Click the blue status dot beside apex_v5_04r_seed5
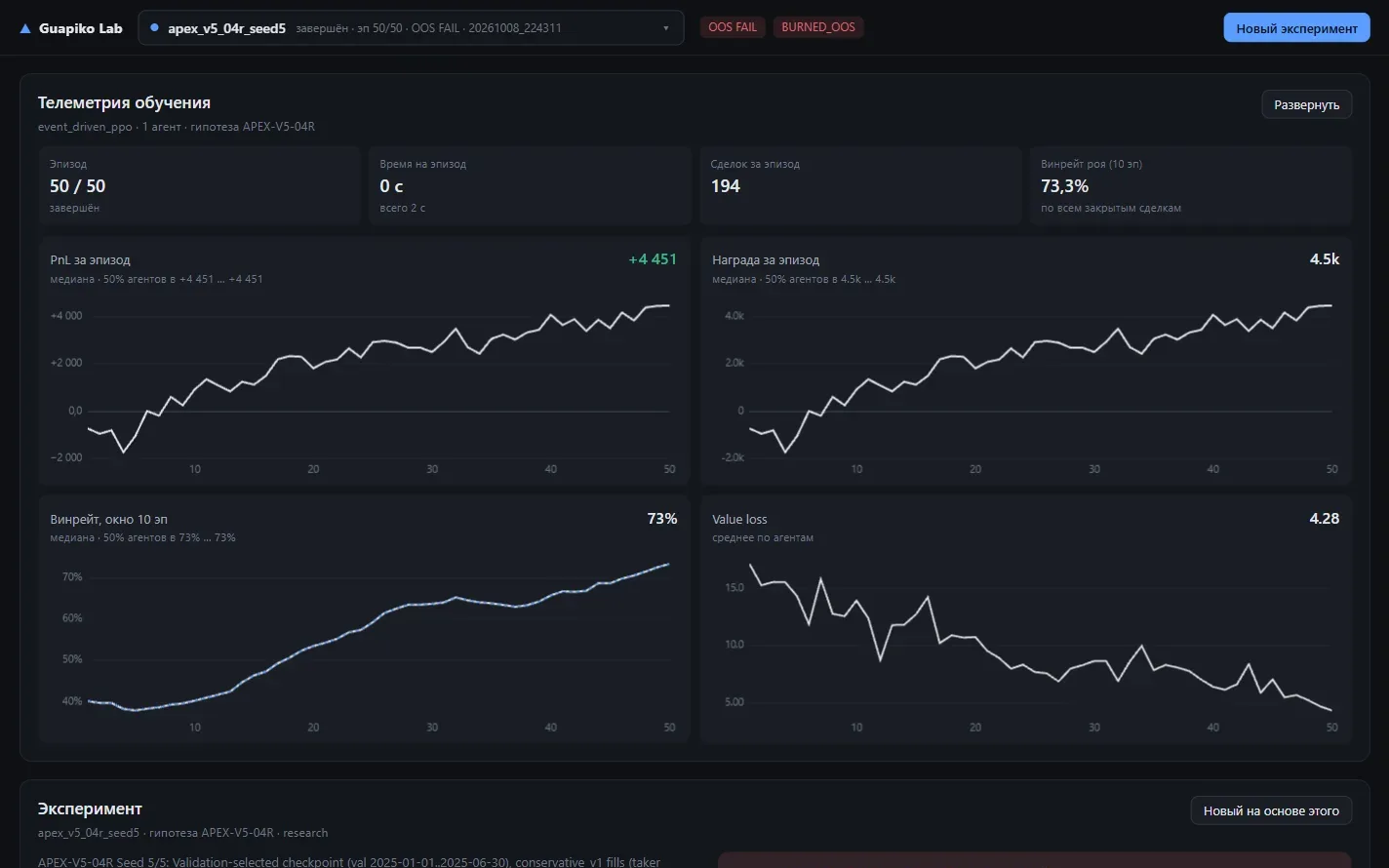This screenshot has height=868, width=1389. click(x=154, y=27)
